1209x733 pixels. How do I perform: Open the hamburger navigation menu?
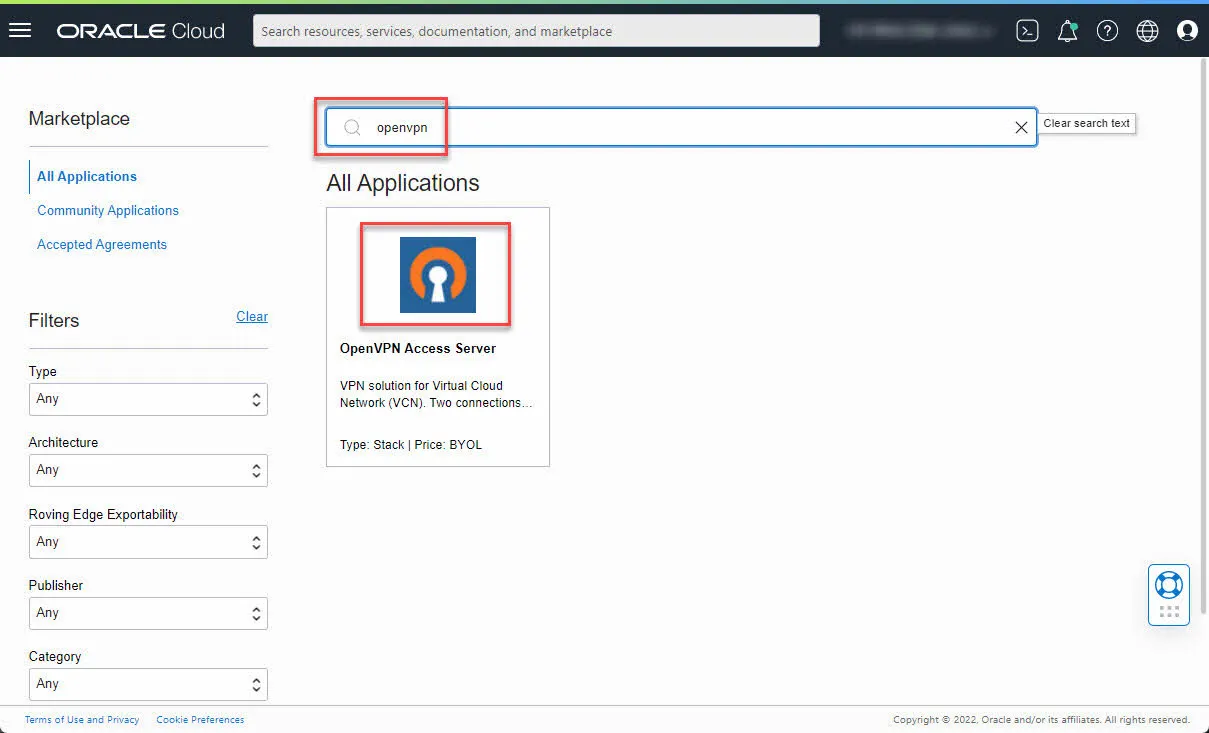(20, 31)
